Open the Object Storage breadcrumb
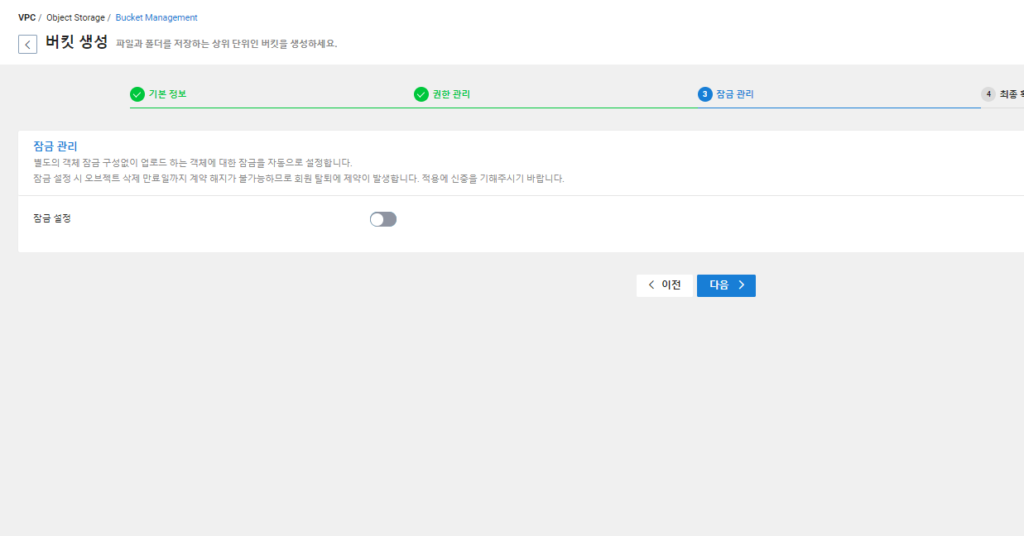 [75, 18]
